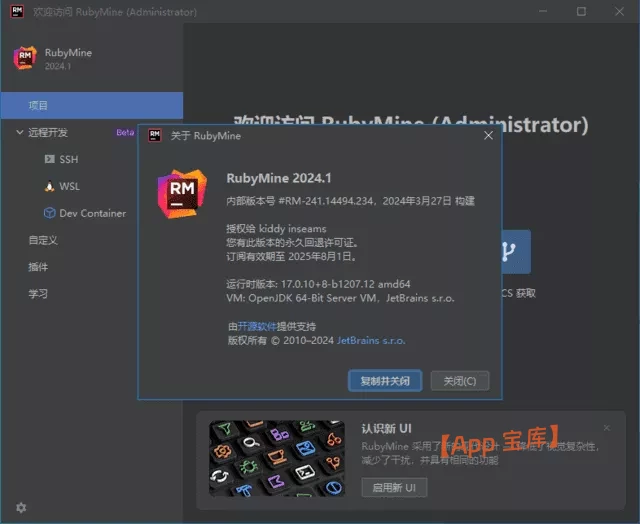
Task: Click the line '订阅有效期至 2025年8月1日'
Action: coord(291,256)
